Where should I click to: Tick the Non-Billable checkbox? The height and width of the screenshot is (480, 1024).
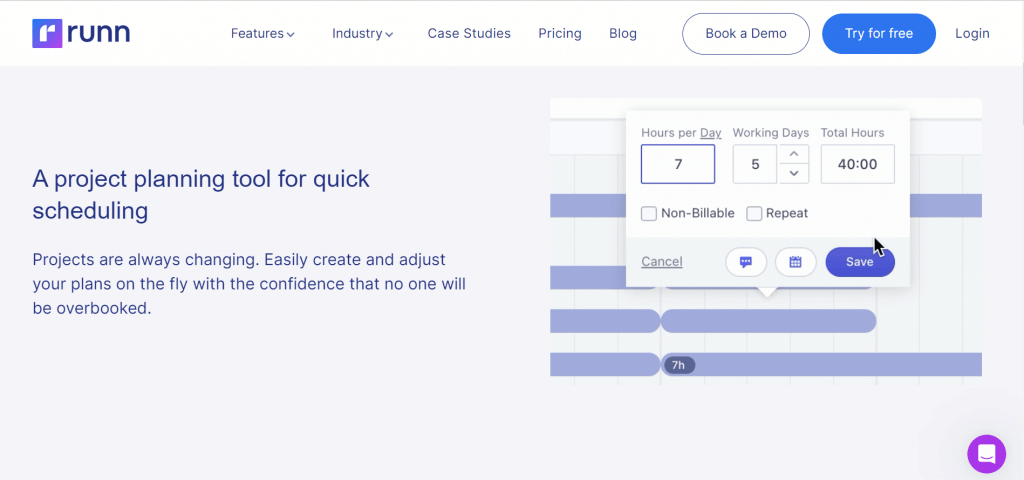(x=648, y=214)
